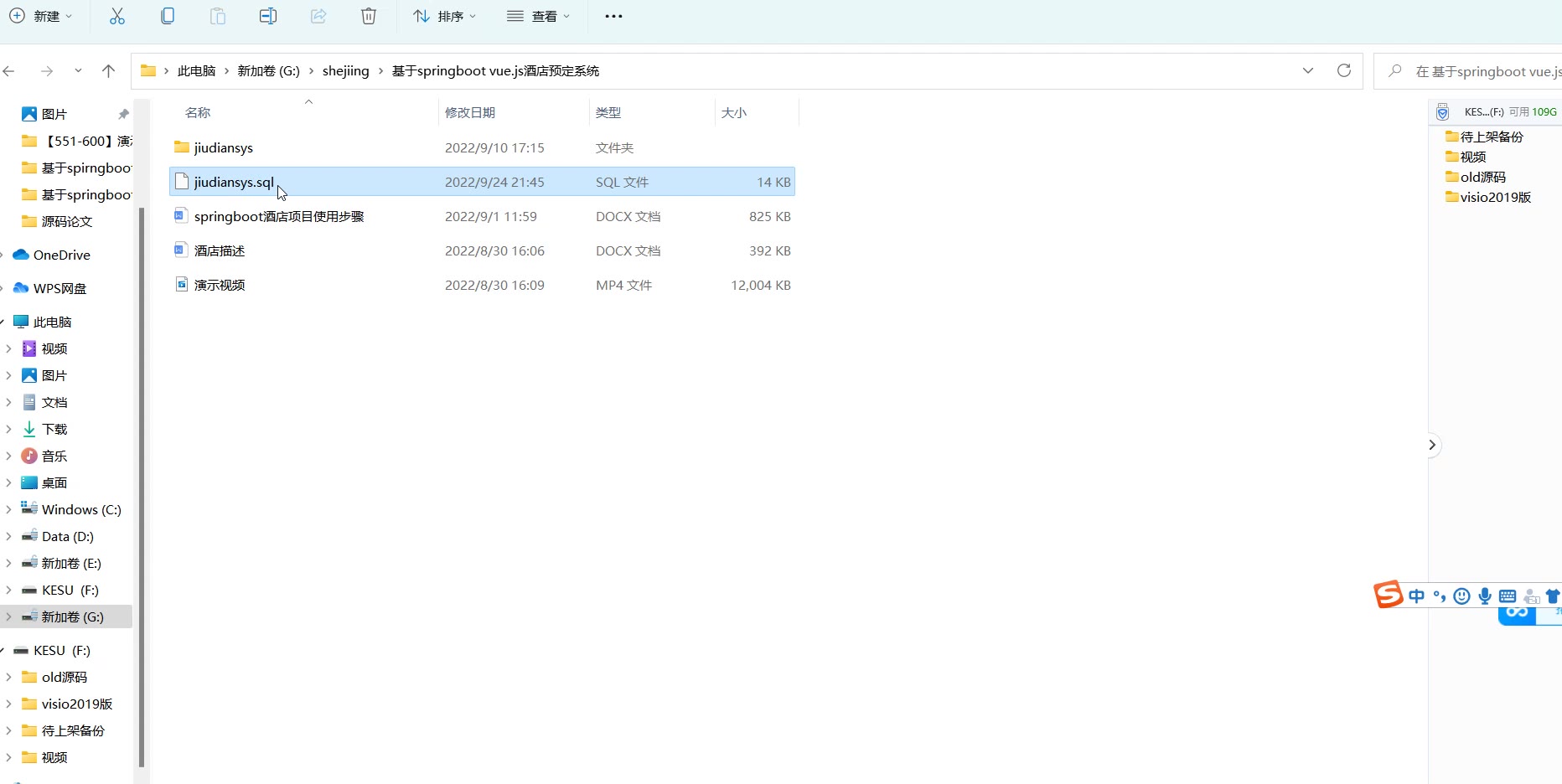1562x784 pixels.
Task: Click the Delete trash can icon
Action: coord(369,16)
